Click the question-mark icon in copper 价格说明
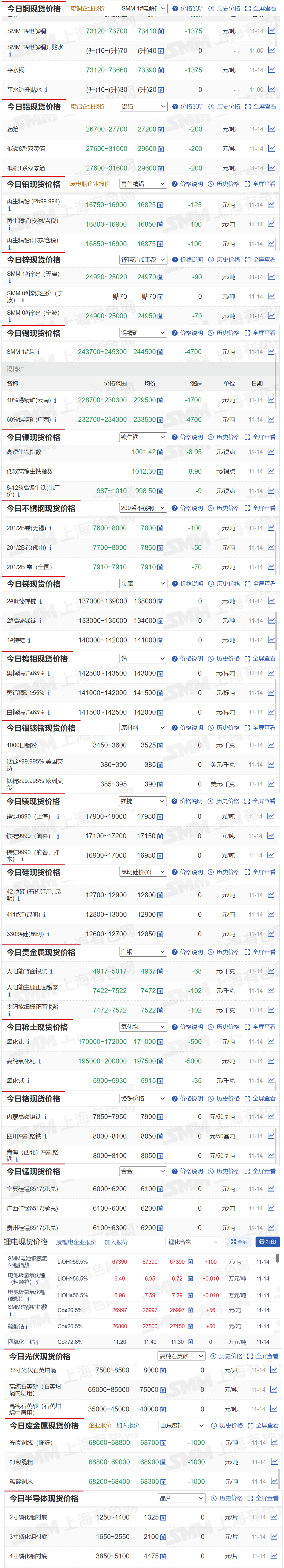The height and width of the screenshot is (1568, 284). [x=175, y=8]
